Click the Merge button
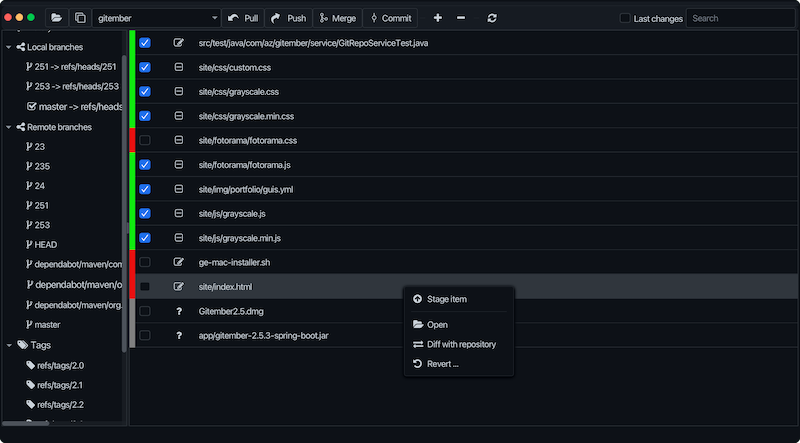The width and height of the screenshot is (800, 443). [337, 18]
